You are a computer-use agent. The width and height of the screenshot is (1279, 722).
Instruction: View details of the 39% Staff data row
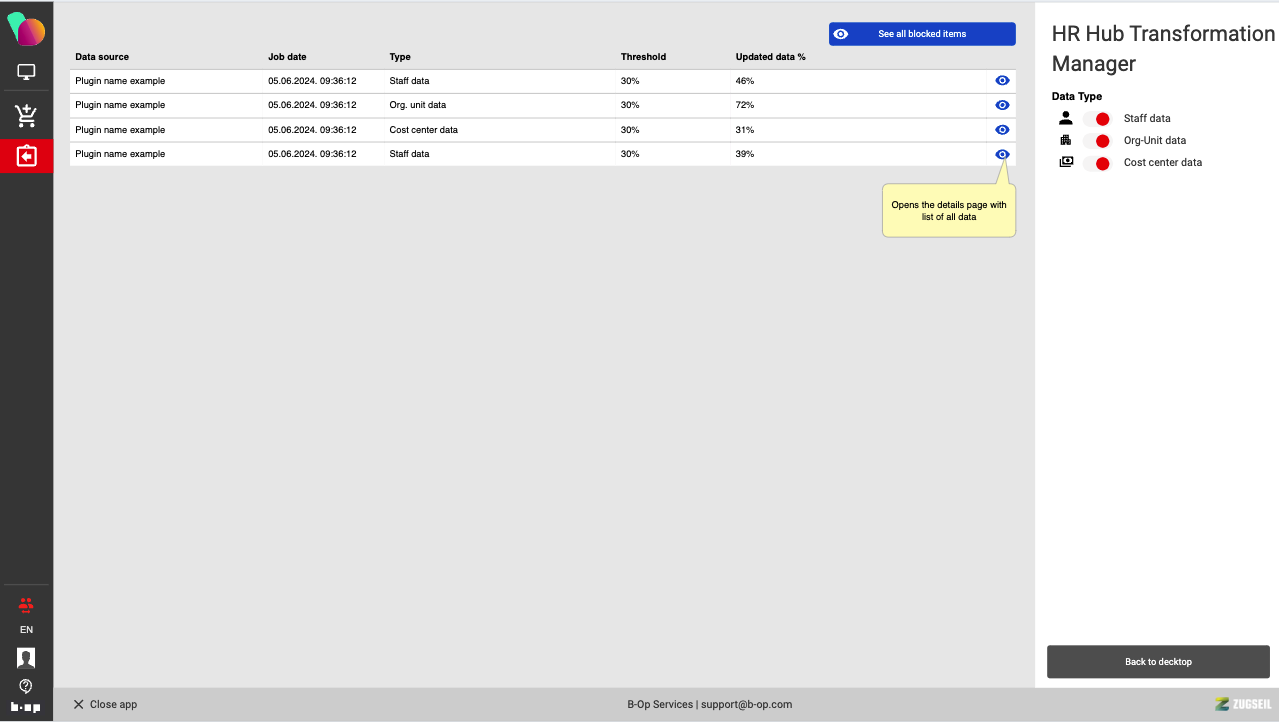click(x=1002, y=154)
